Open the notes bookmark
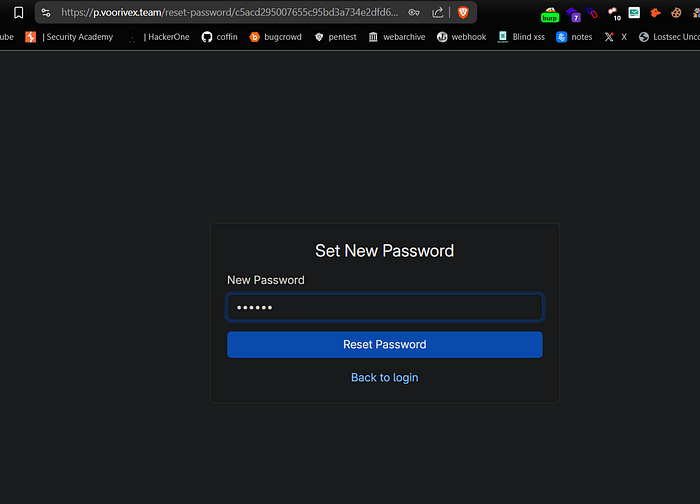700x504 pixels. (574, 37)
